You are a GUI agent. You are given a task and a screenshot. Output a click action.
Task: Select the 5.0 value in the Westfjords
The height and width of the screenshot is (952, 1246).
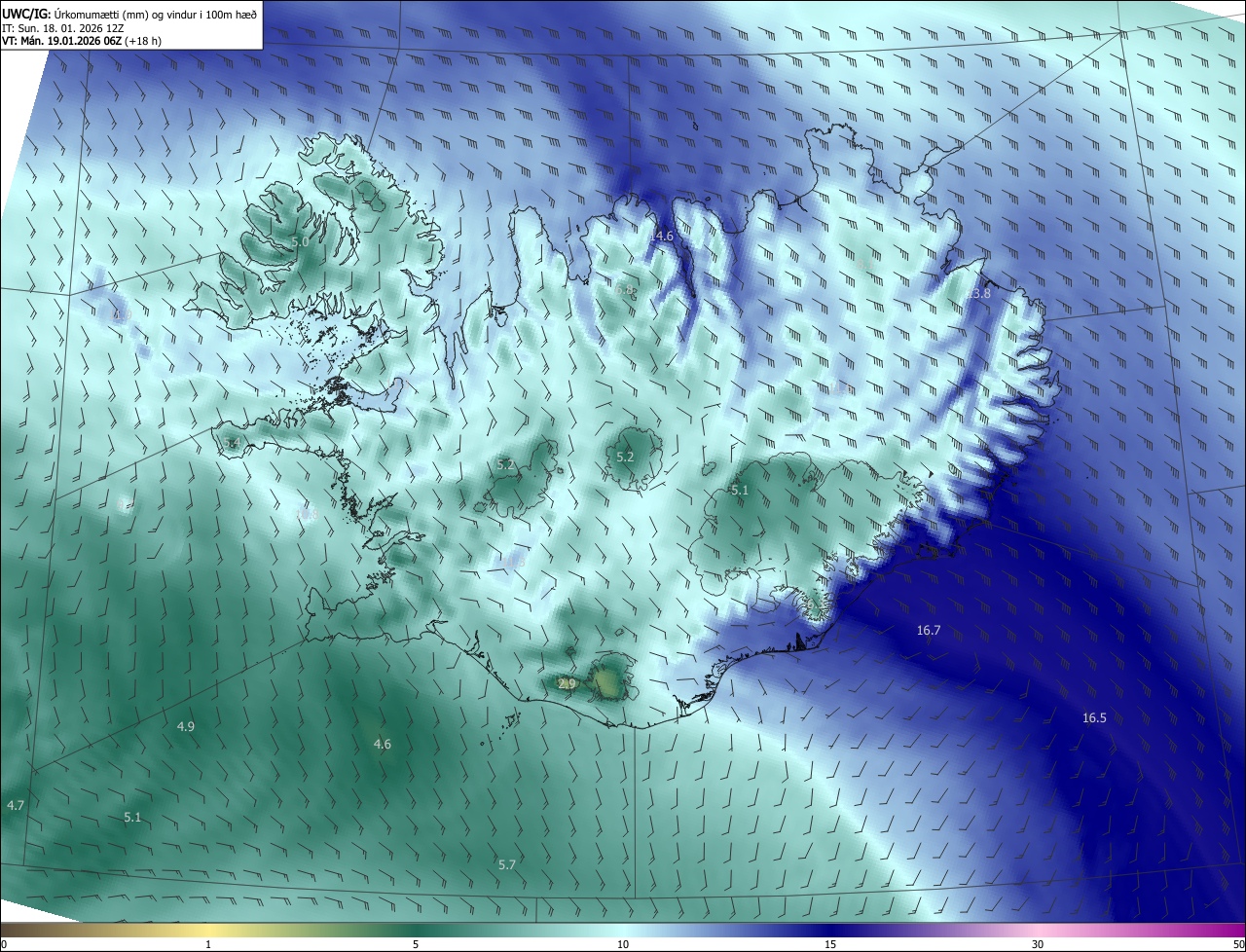[300, 240]
